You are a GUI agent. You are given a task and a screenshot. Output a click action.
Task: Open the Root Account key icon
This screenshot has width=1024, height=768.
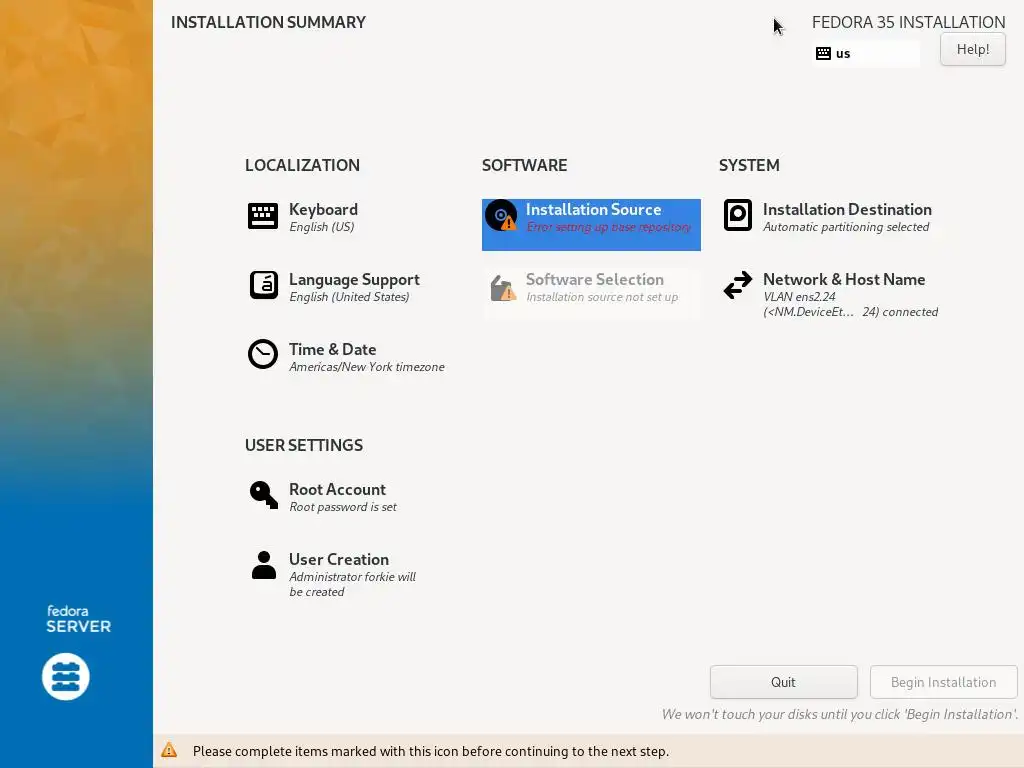tap(264, 495)
